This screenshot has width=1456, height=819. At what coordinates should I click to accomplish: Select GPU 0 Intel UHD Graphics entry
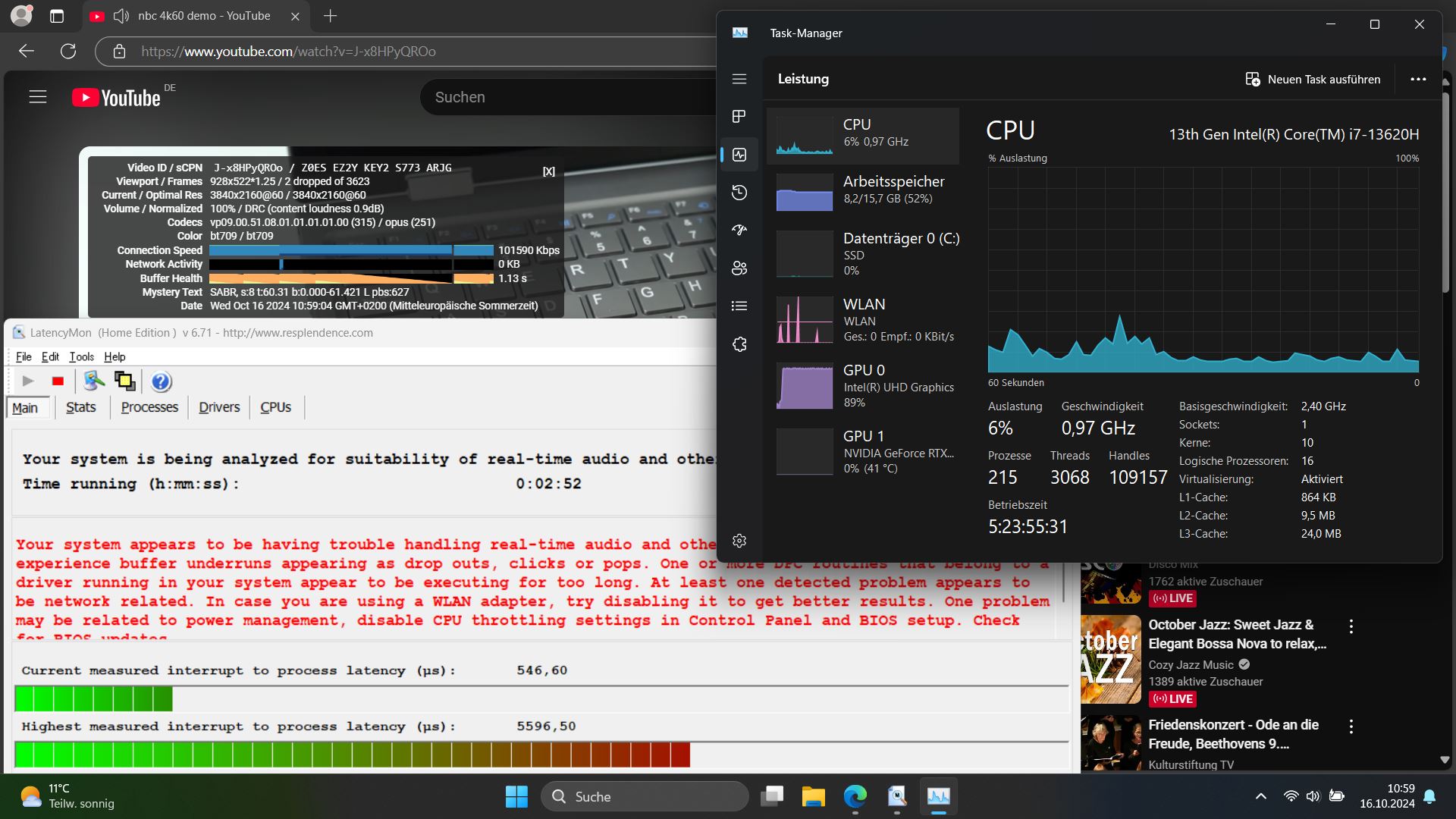[864, 386]
